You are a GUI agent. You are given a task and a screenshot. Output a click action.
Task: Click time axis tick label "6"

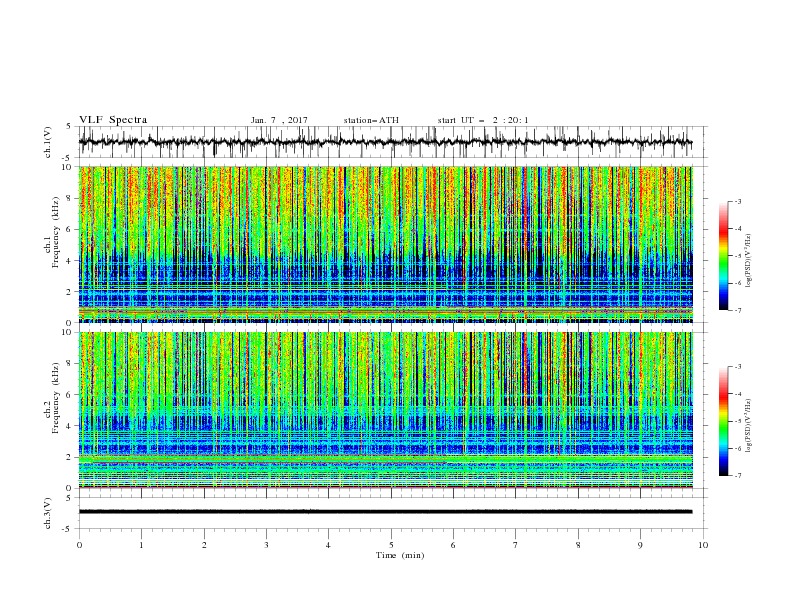click(x=453, y=545)
